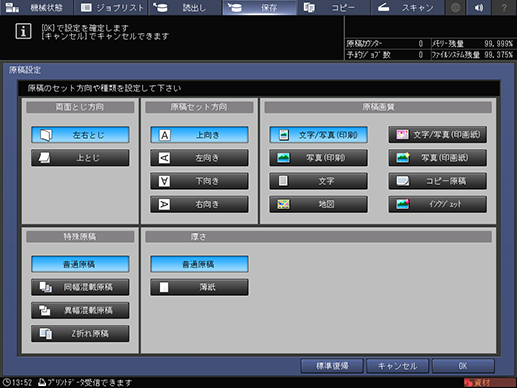Click the 13:52 time display
Image resolution: width=517 pixels, height=388 pixels.
[x=22, y=383]
